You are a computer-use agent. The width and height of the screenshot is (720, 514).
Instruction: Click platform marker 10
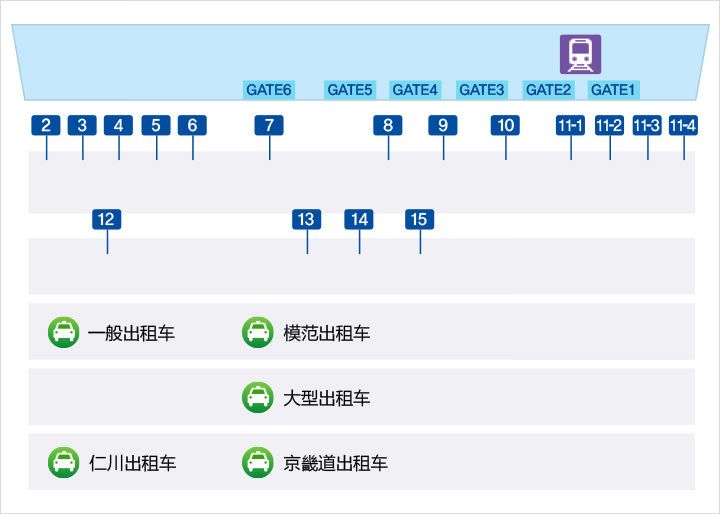point(505,125)
